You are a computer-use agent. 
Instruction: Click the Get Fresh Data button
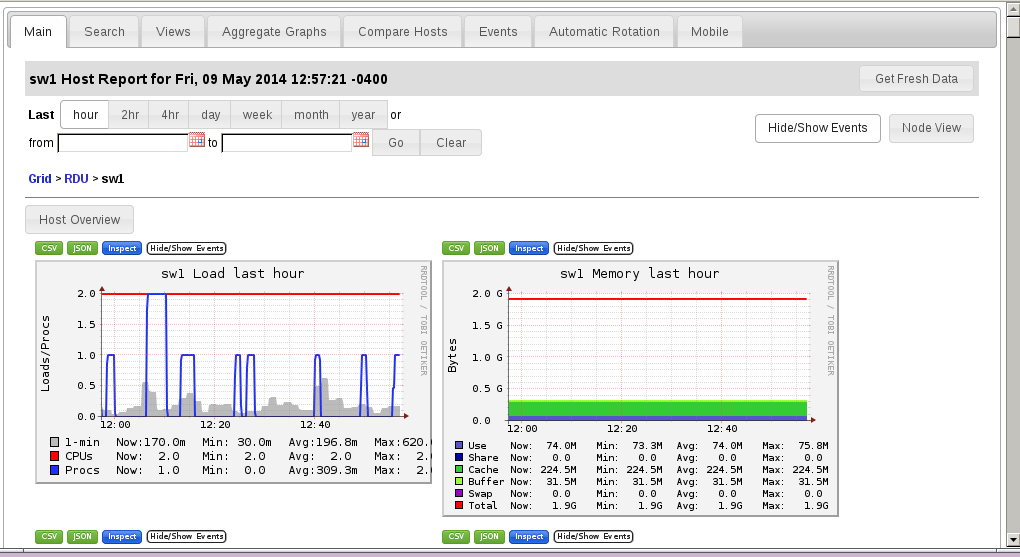pyautogui.click(x=916, y=79)
